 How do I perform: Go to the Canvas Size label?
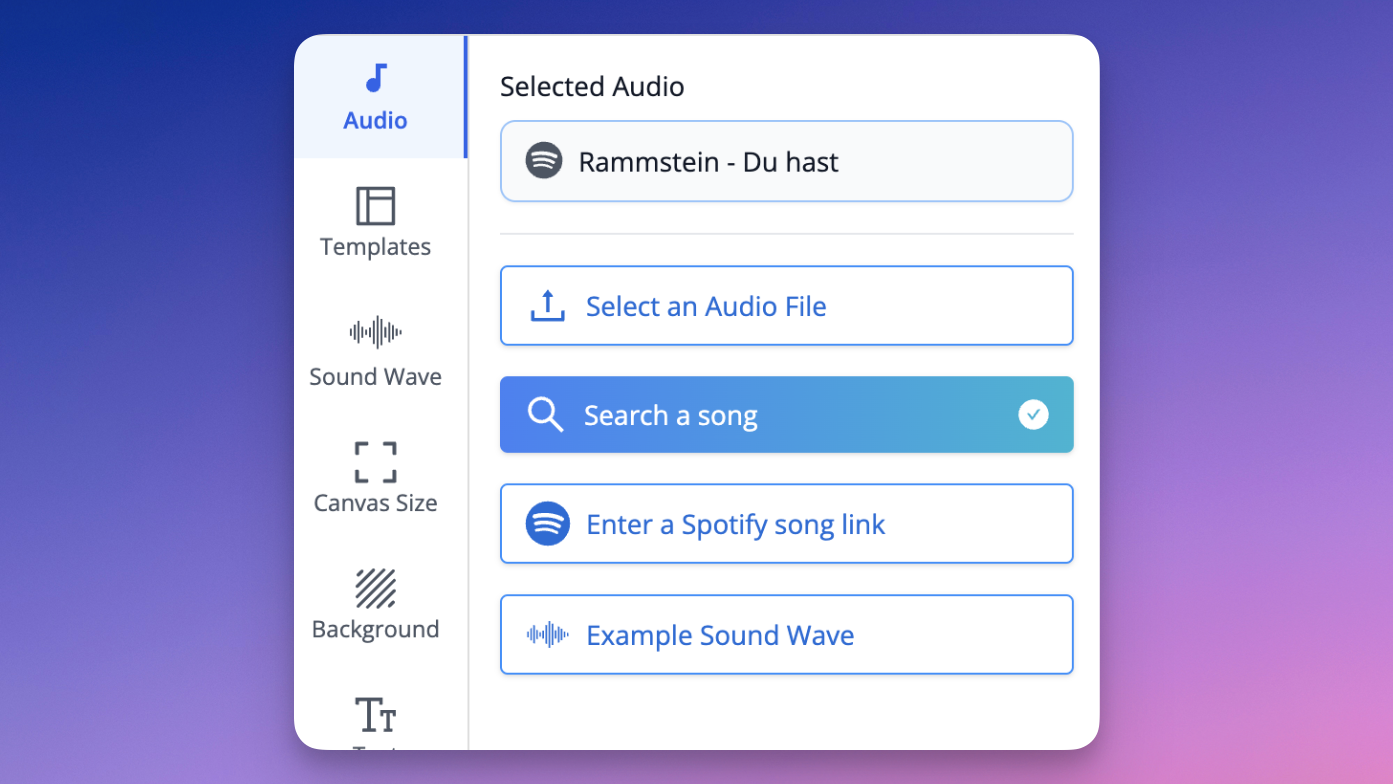tap(376, 503)
